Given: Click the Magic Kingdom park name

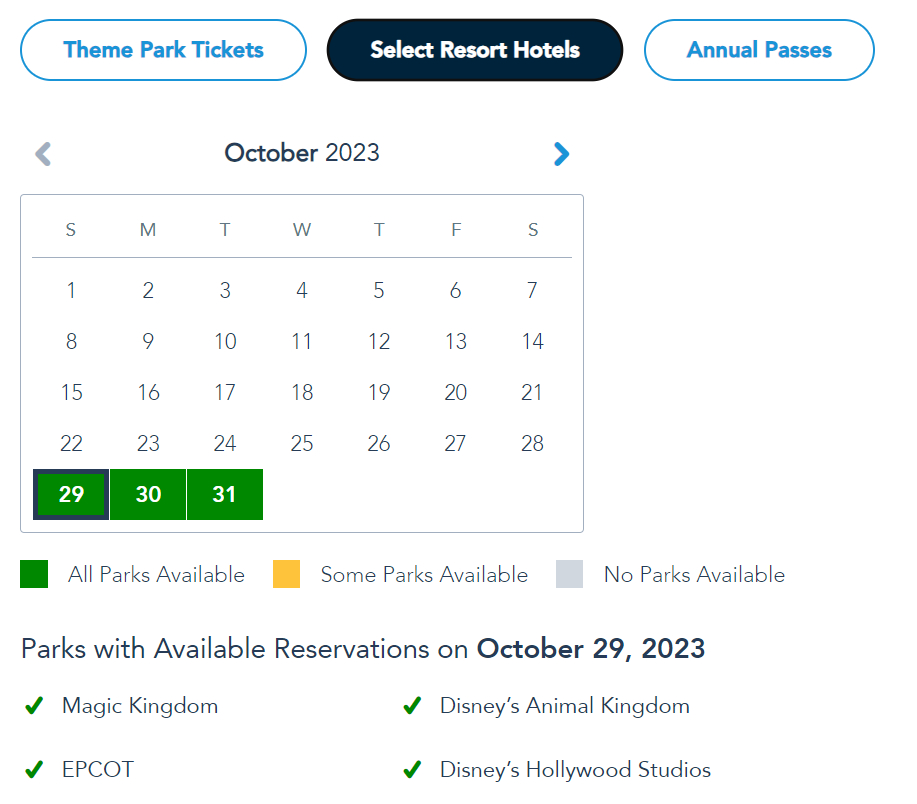Looking at the screenshot, I should 140,706.
